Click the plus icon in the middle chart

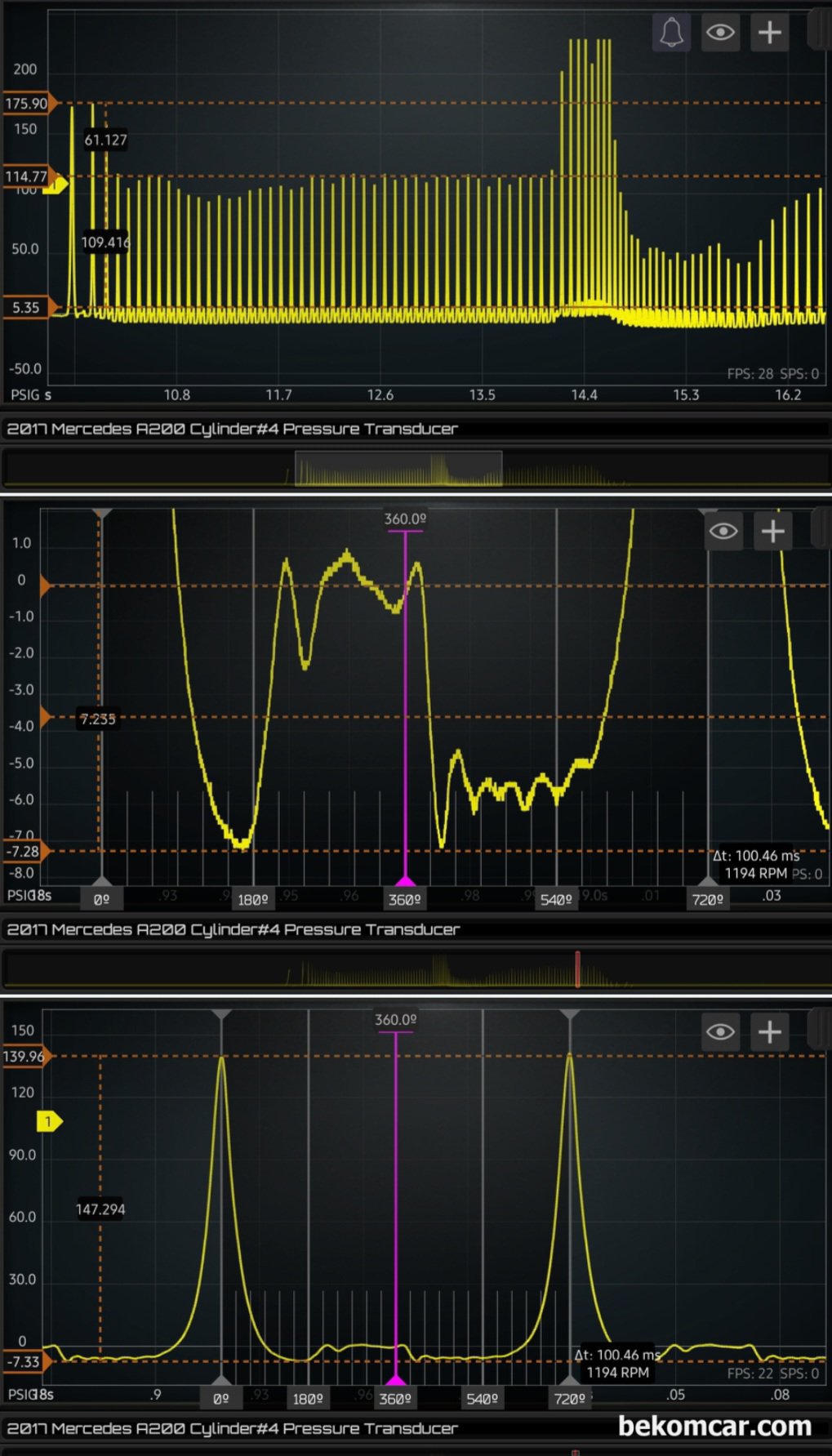click(x=772, y=532)
